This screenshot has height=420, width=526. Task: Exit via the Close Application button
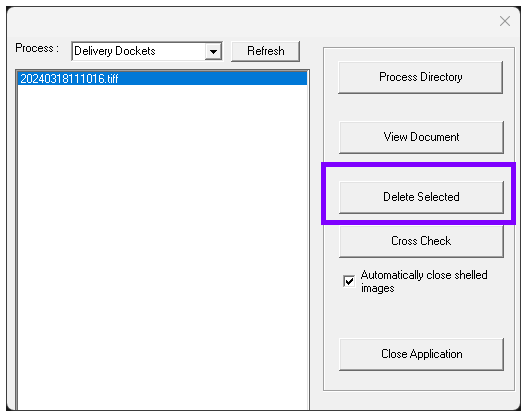(x=421, y=354)
